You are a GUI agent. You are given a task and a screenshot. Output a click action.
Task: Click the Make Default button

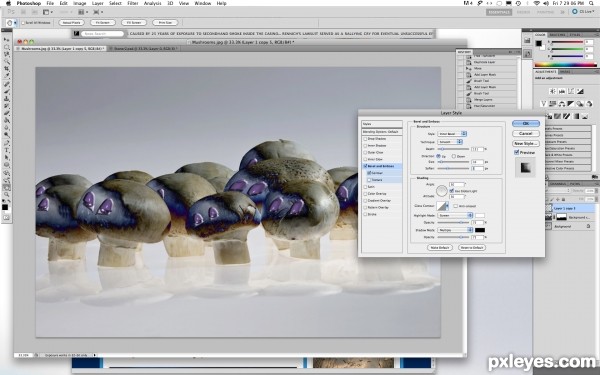440,248
